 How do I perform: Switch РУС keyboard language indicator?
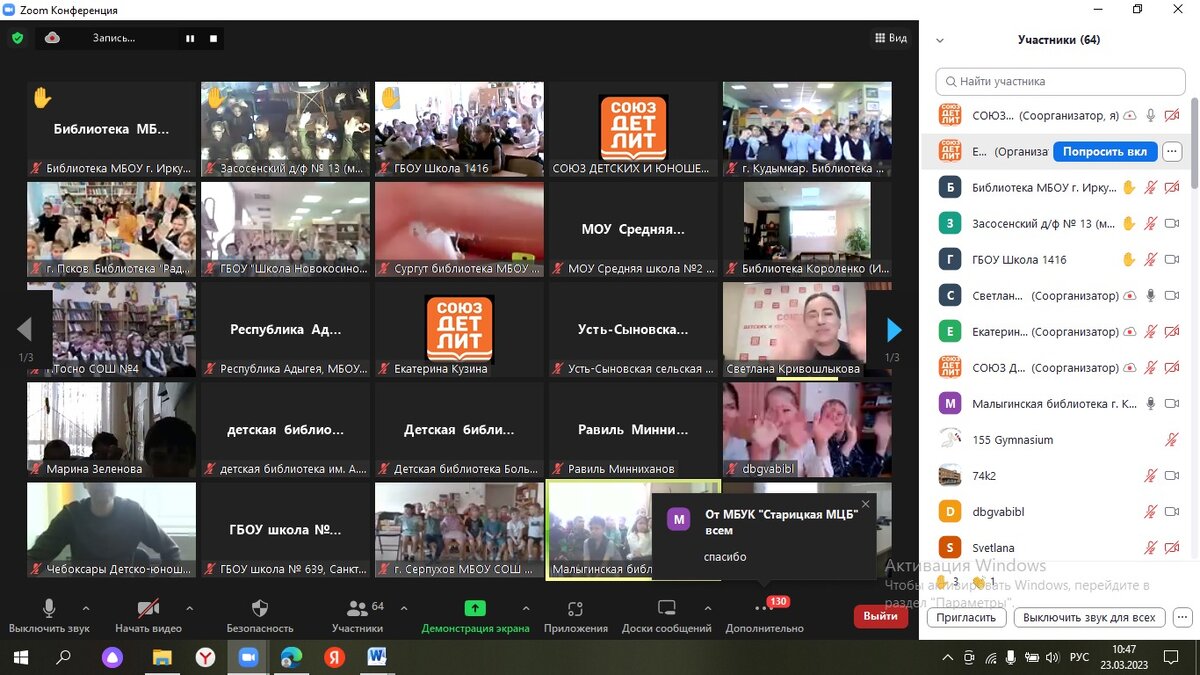(1080, 657)
